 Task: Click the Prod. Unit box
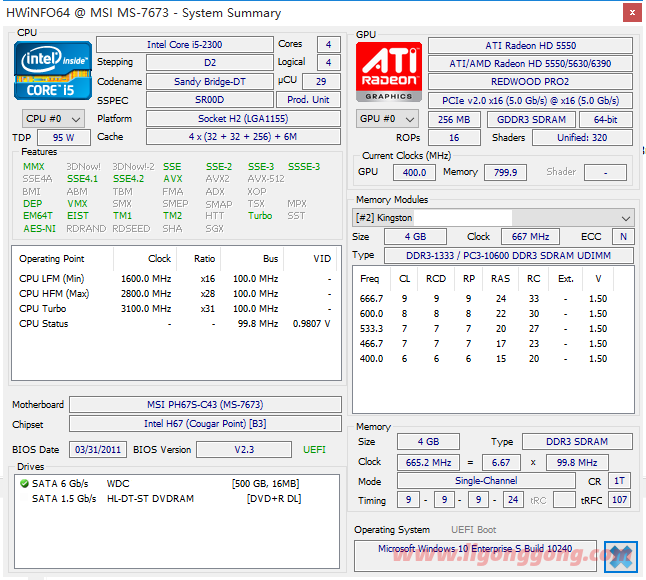click(x=308, y=100)
